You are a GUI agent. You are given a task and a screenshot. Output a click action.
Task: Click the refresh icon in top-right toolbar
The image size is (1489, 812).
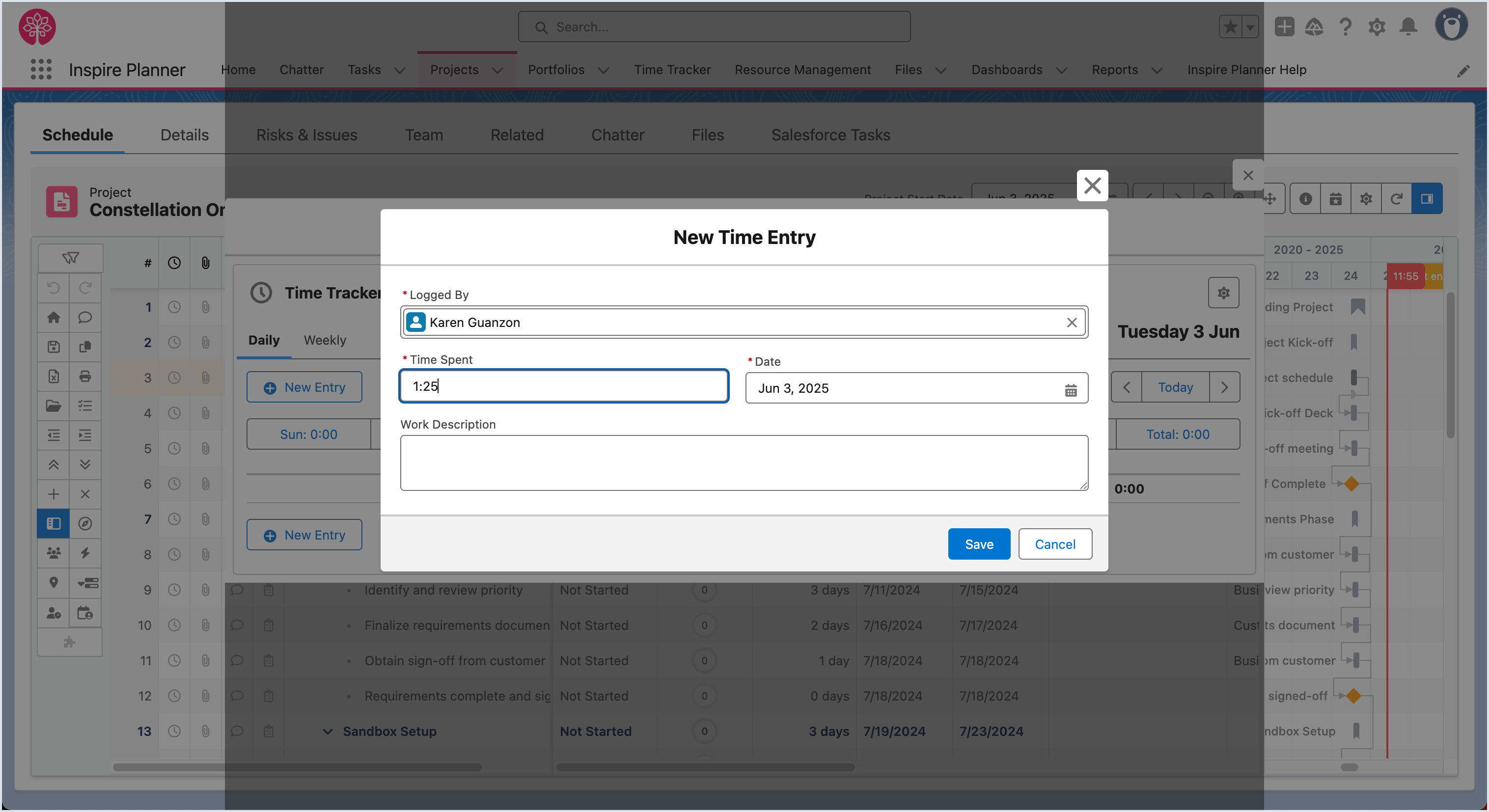[x=1396, y=199]
